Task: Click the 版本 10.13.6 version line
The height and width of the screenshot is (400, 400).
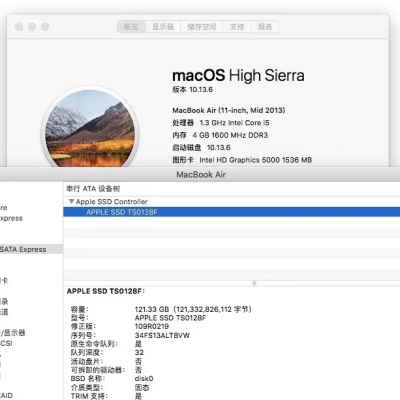Action: [192, 89]
